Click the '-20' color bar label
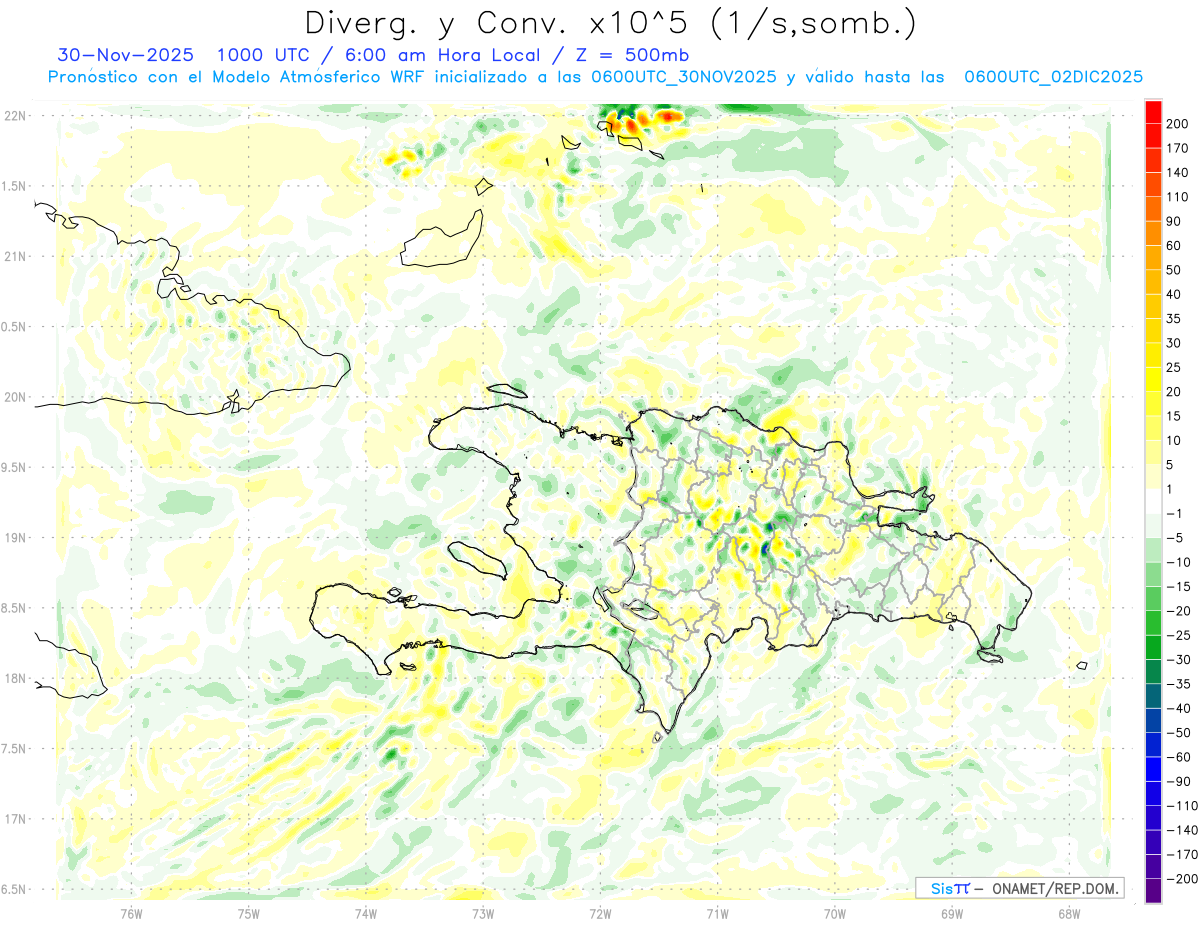1200x927 pixels. click(x=1180, y=612)
